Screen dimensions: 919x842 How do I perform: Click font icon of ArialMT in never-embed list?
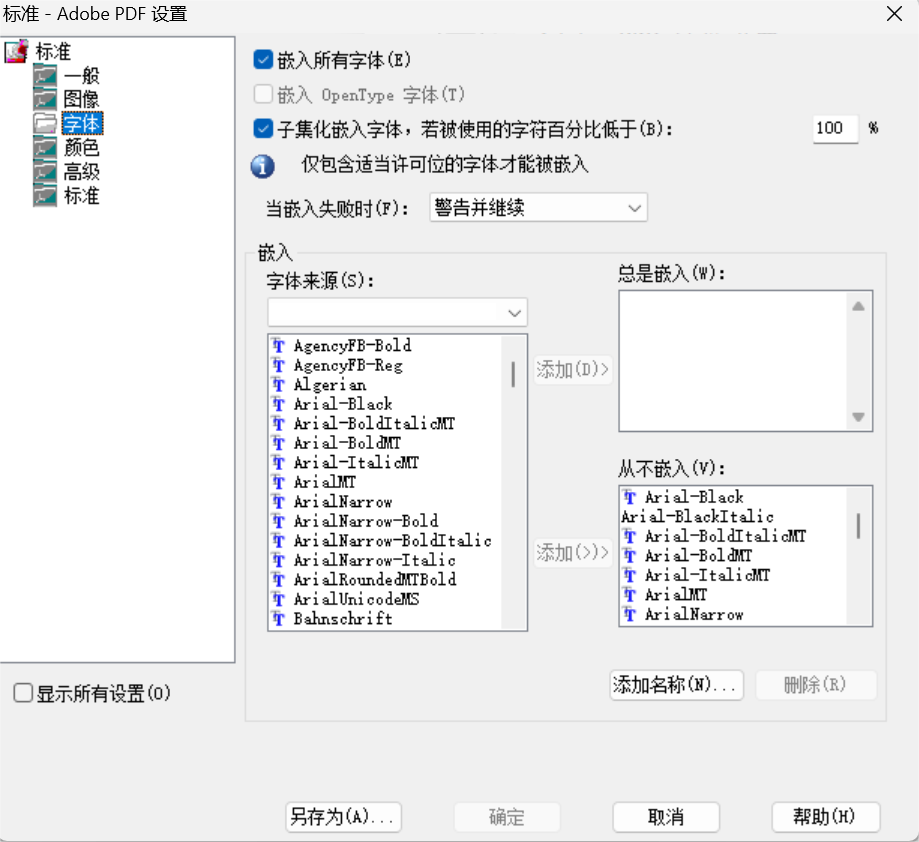click(x=629, y=595)
